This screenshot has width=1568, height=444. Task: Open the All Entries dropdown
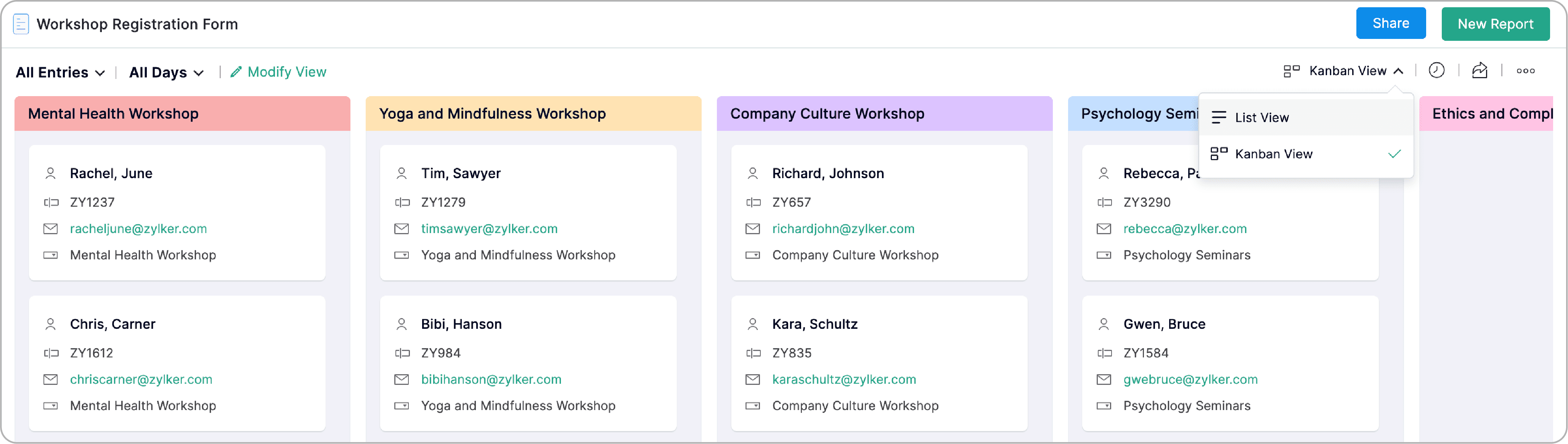pyautogui.click(x=60, y=72)
